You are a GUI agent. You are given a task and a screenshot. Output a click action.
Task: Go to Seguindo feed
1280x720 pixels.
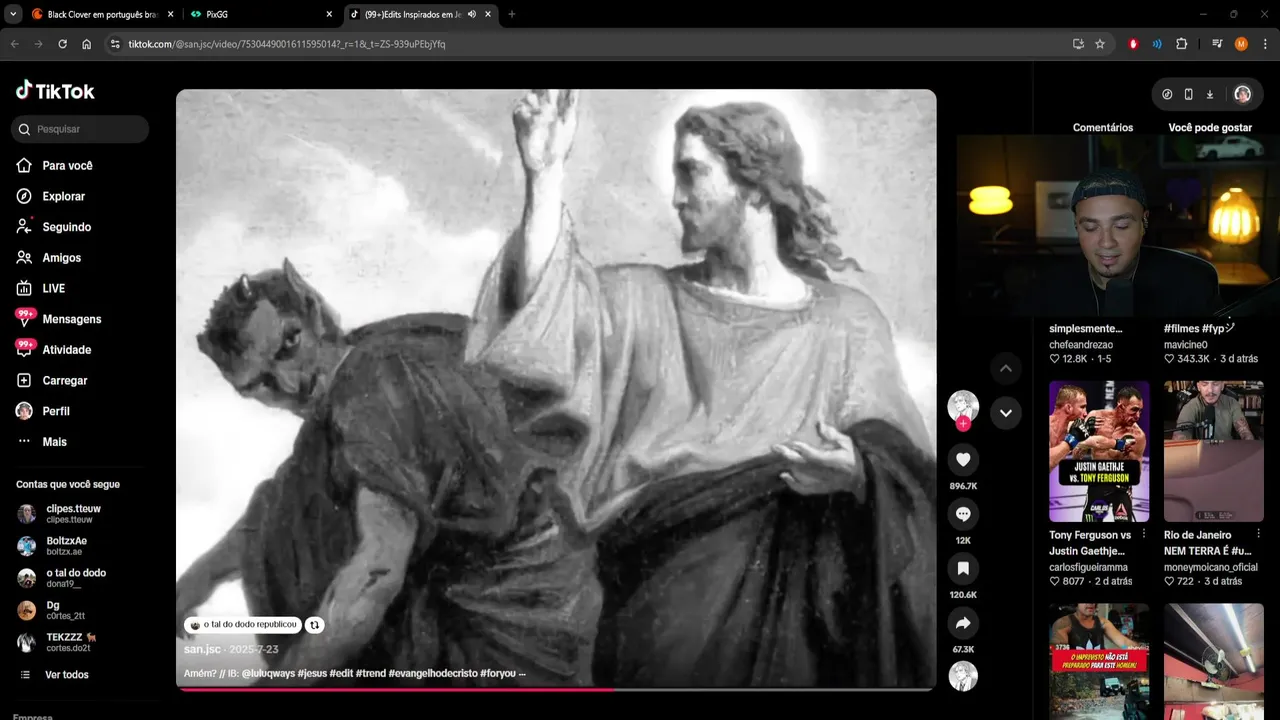(54, 227)
